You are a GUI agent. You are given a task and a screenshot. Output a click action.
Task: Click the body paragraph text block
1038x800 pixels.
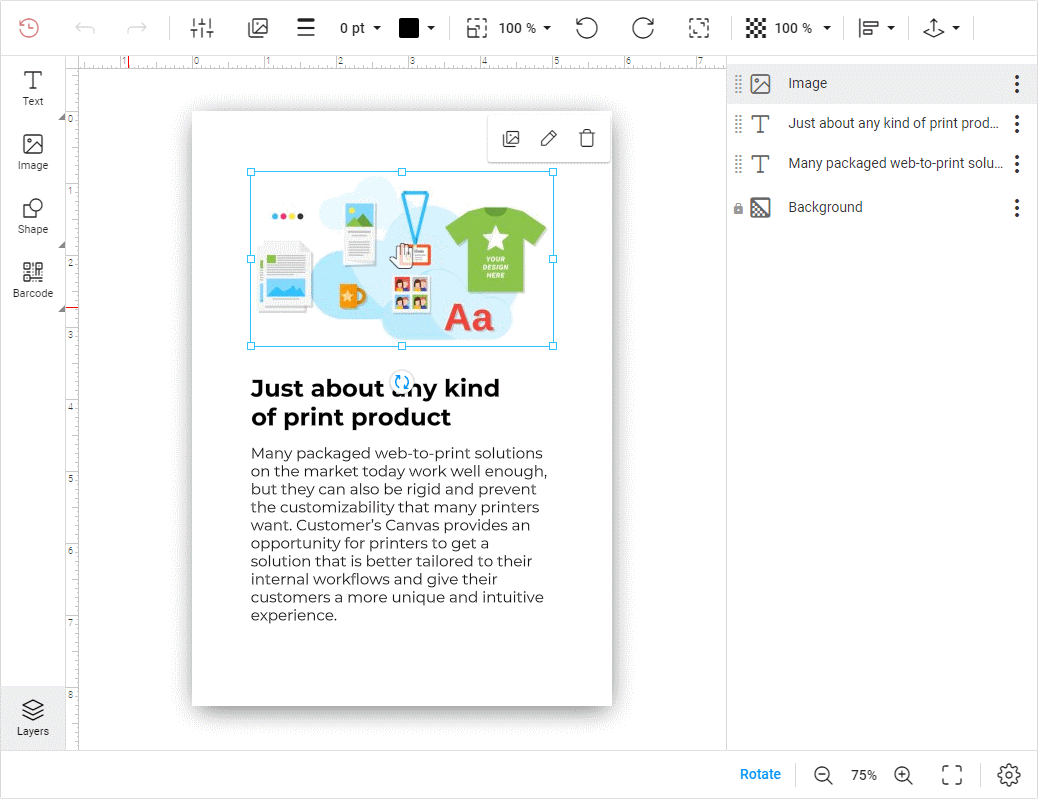[x=399, y=534]
